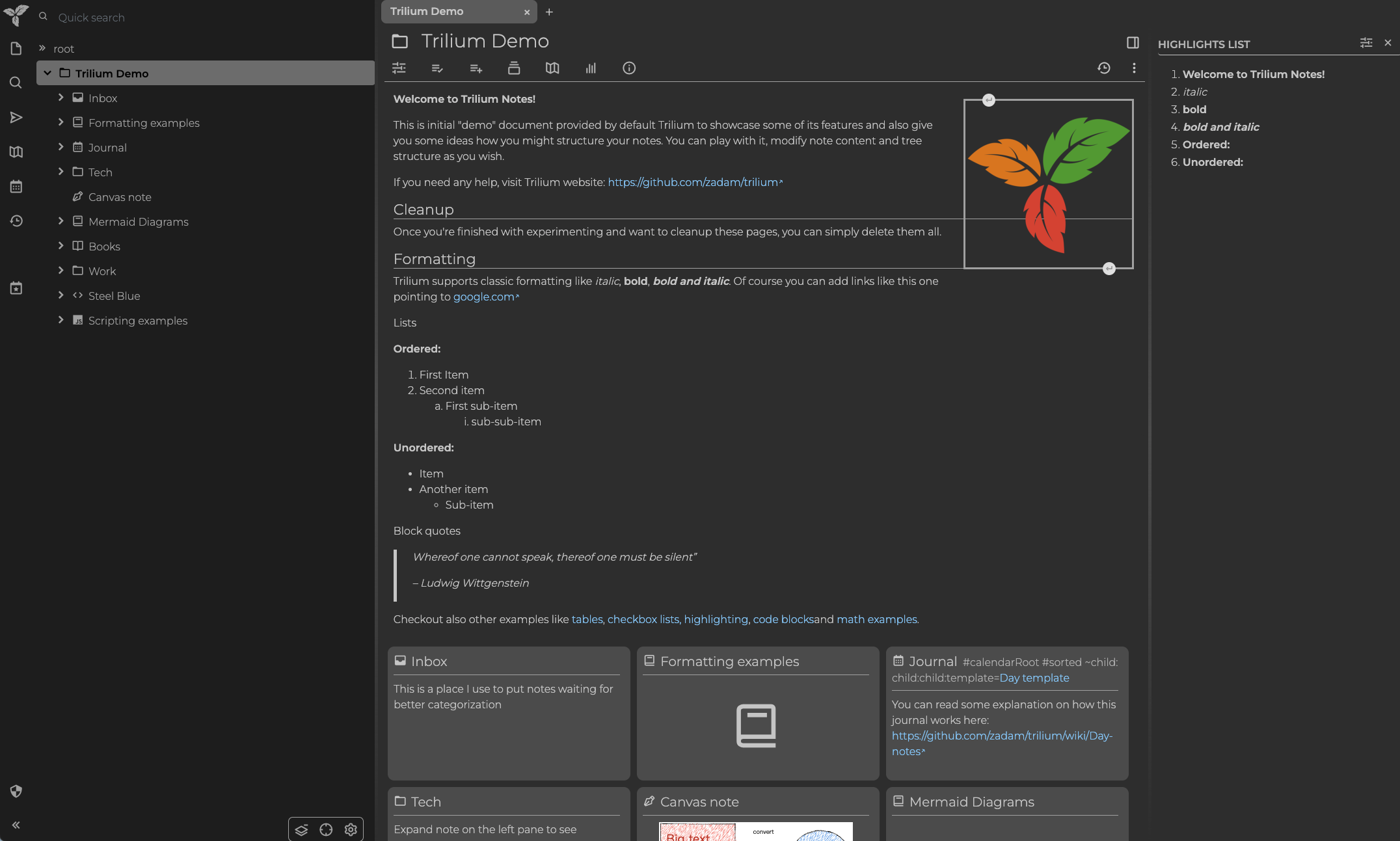1400x841 pixels.
Task: Click the collapse tree layers icon
Action: pos(301,830)
